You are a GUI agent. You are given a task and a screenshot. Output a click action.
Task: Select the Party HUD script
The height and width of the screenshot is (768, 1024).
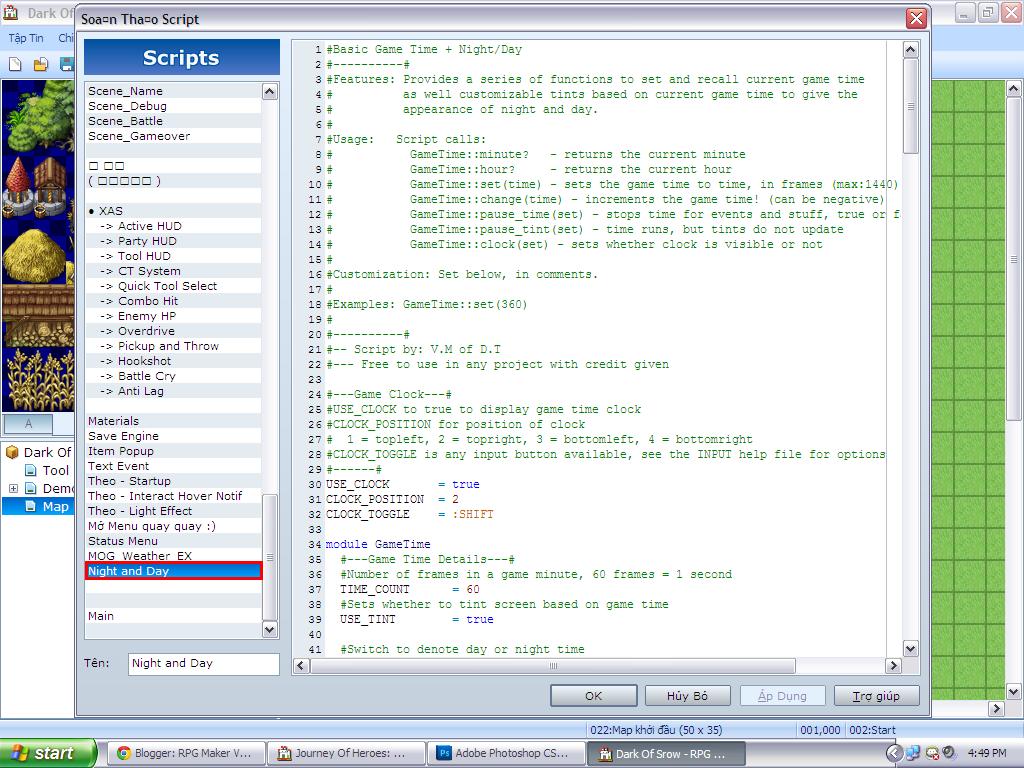coord(173,241)
